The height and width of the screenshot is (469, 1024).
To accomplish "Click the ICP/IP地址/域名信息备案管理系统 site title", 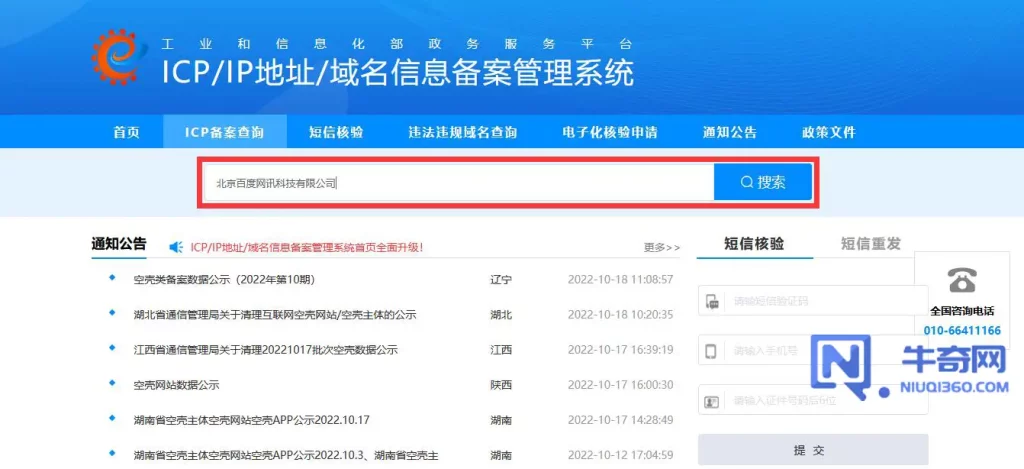I will point(398,73).
